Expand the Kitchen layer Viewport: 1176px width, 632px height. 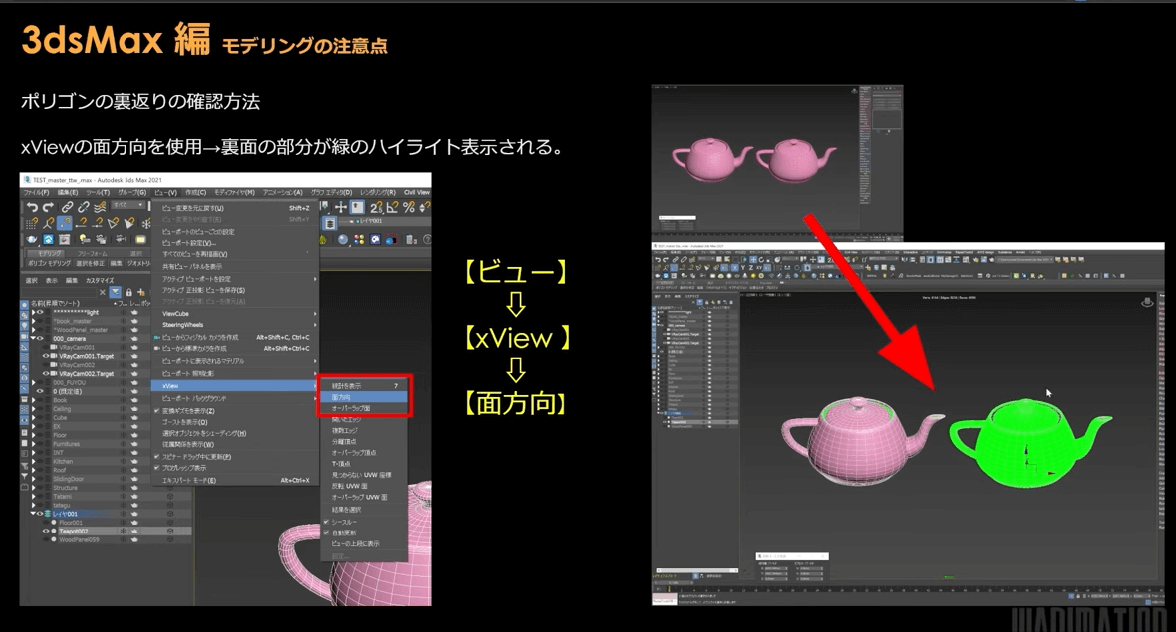33,461
